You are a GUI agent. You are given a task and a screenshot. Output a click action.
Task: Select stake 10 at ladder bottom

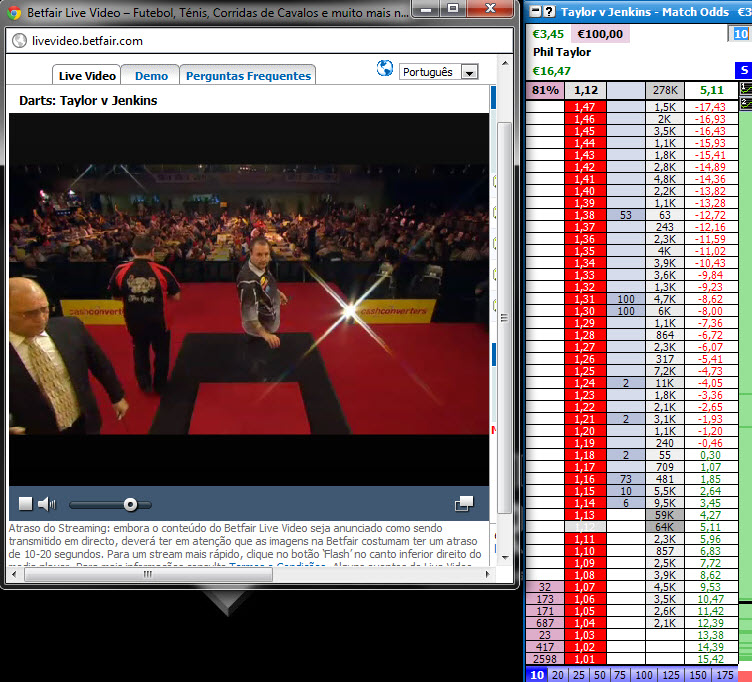pos(537,674)
